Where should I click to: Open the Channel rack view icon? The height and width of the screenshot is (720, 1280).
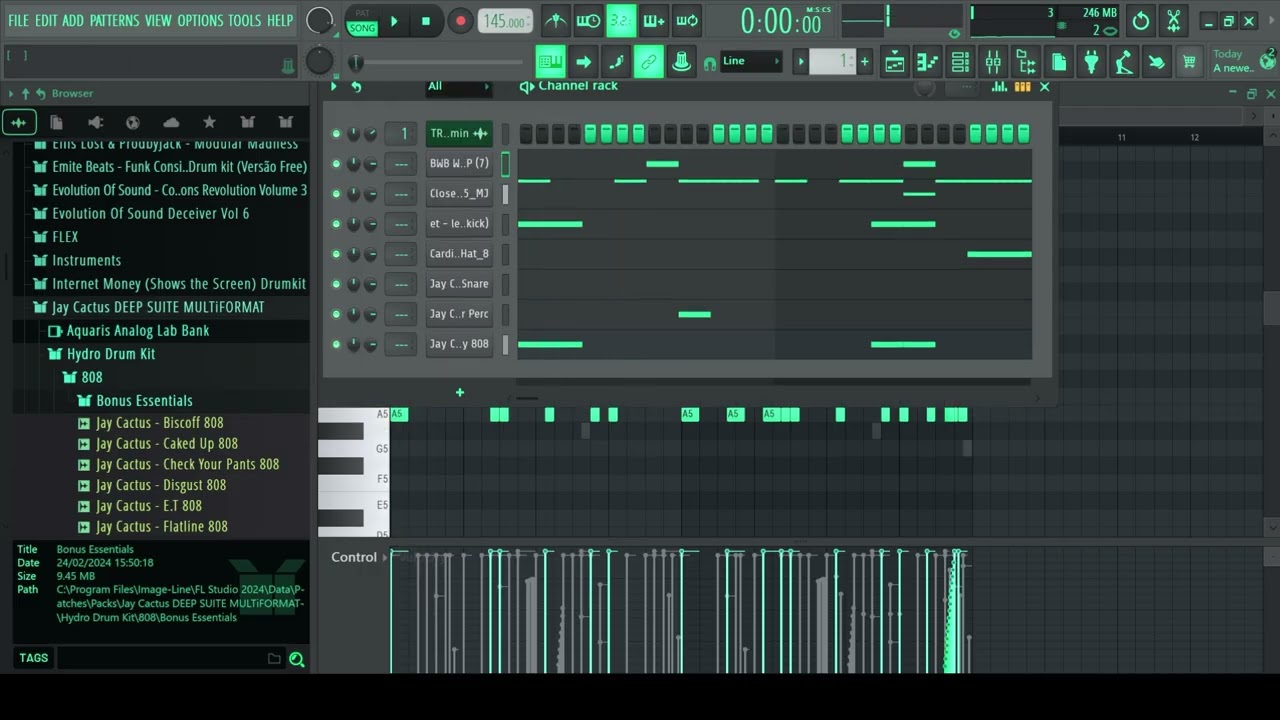(960, 62)
